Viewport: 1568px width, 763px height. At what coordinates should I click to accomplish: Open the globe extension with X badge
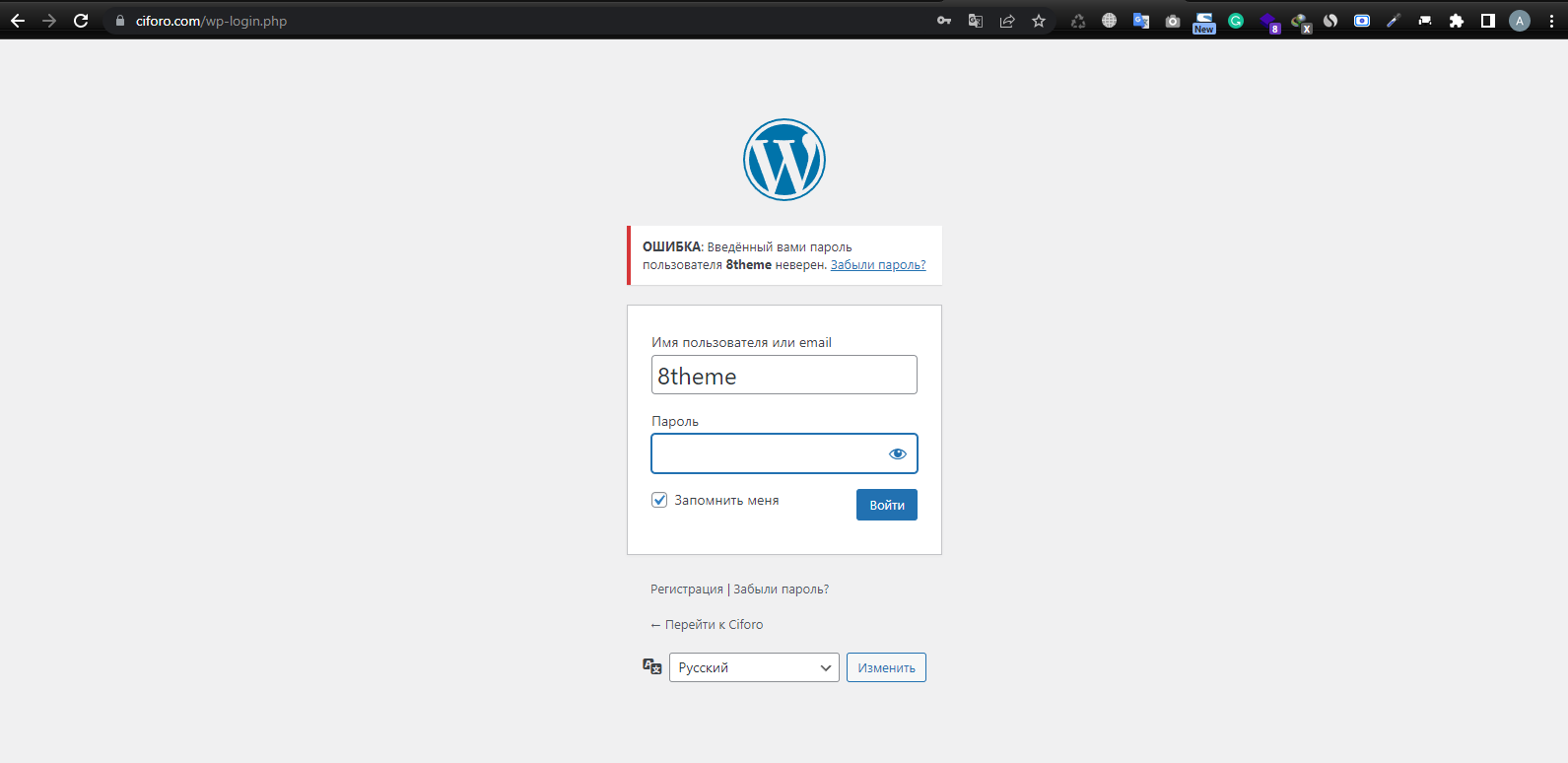(1301, 23)
